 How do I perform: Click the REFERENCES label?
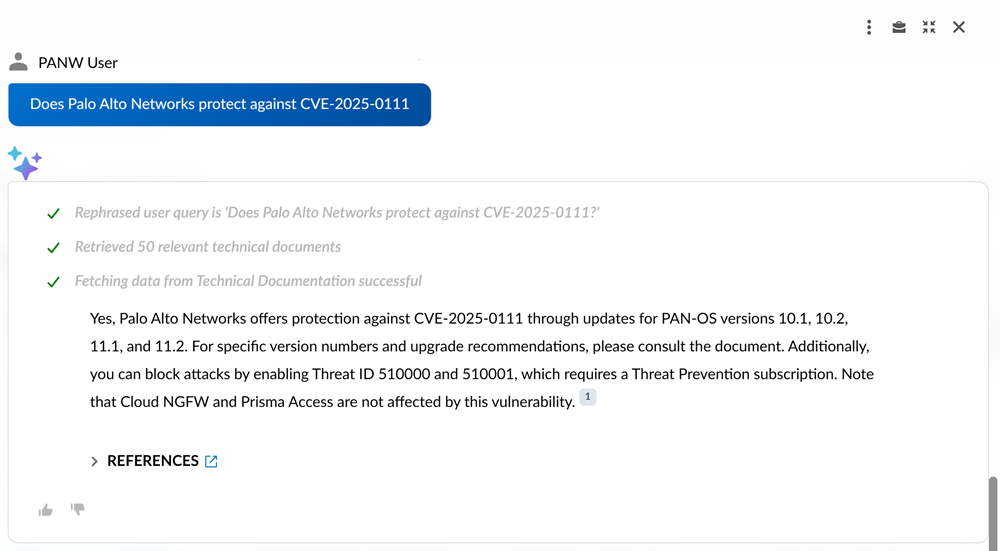pyautogui.click(x=153, y=461)
